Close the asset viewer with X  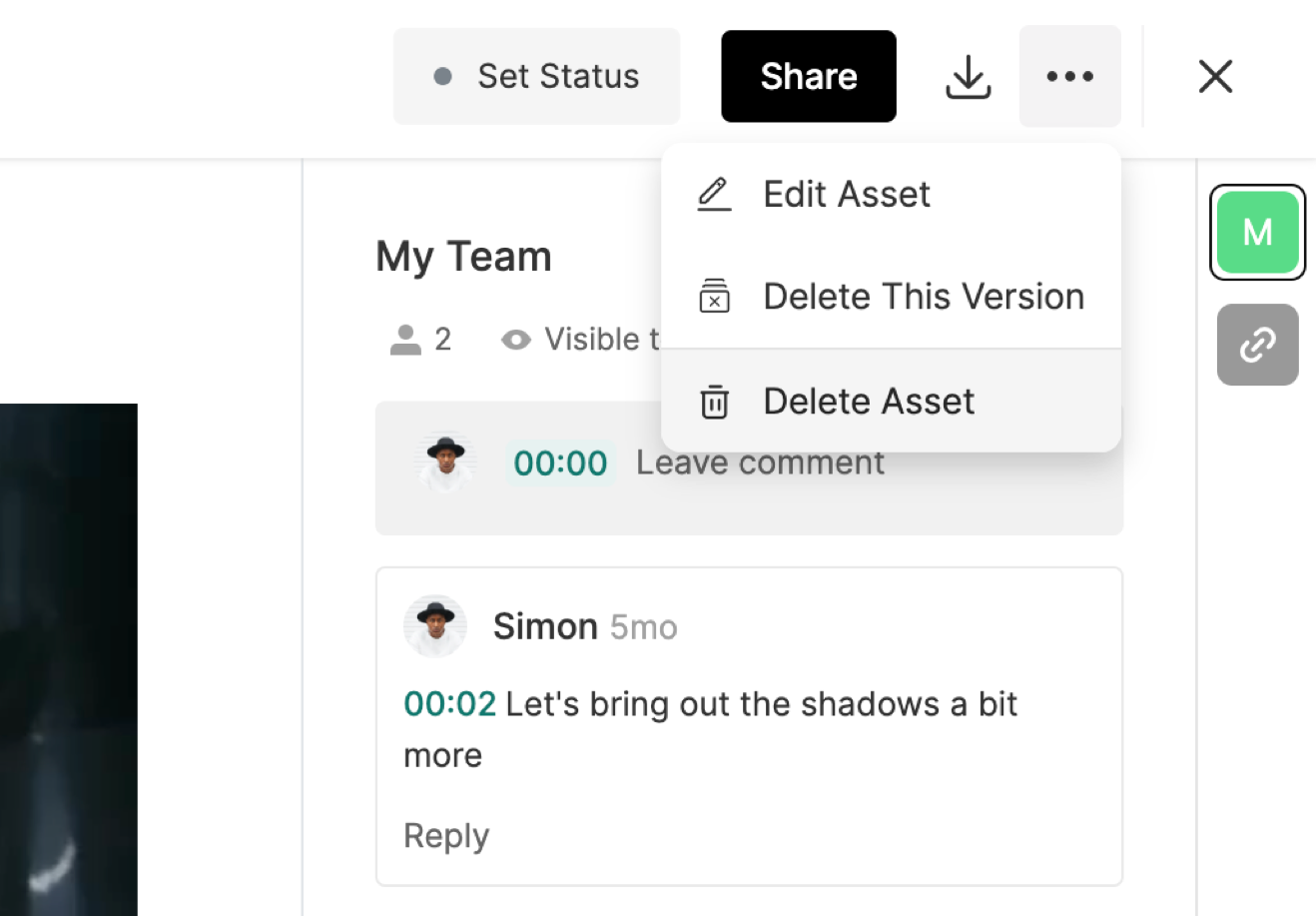[1215, 77]
